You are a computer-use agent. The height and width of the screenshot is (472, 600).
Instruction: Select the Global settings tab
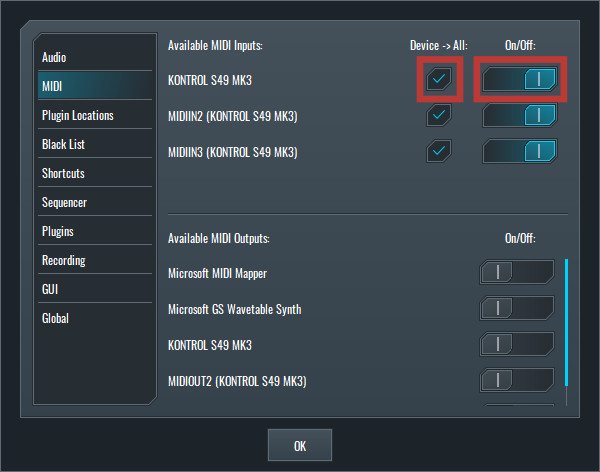coord(95,318)
